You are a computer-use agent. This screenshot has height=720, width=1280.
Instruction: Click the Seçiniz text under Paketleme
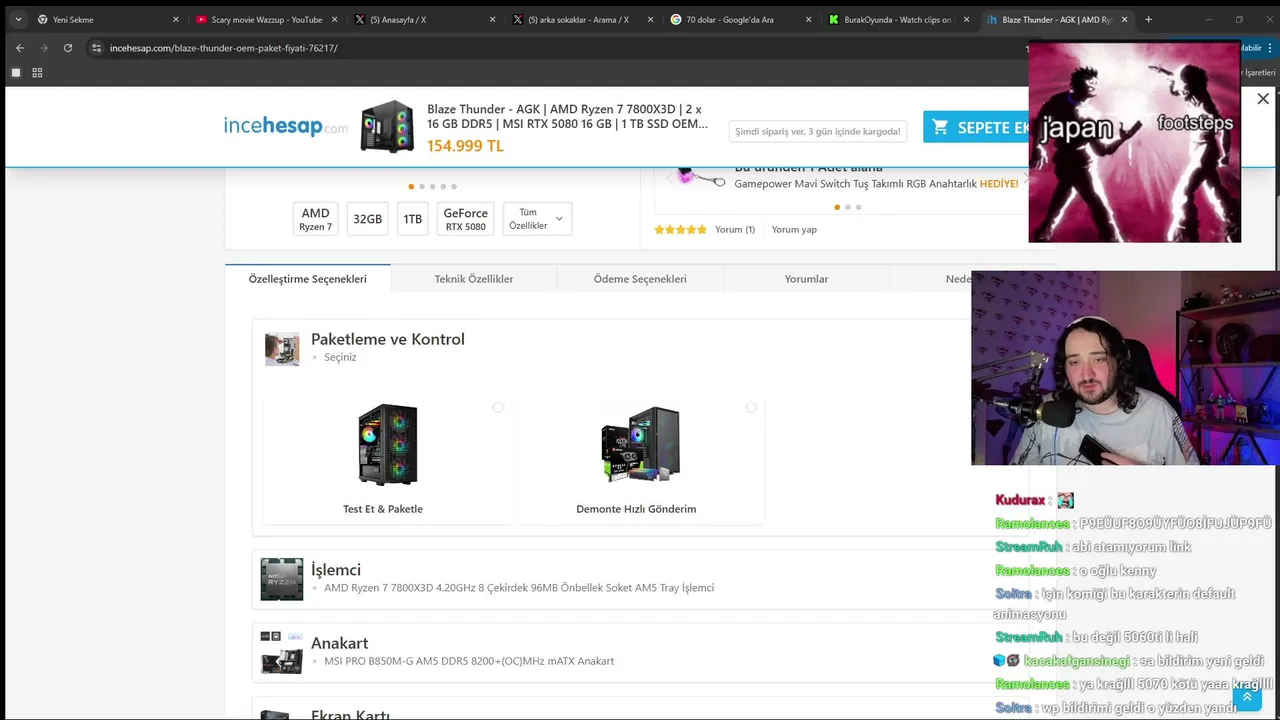coord(340,357)
